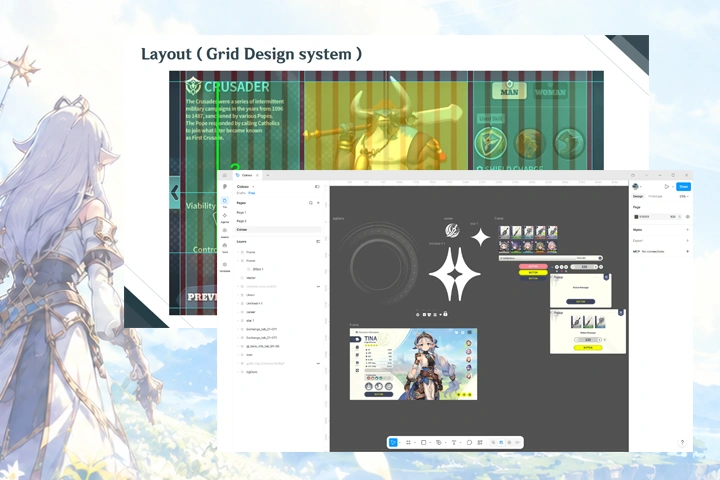Open the 25% zoom dropdown
720x480 pixels.
[x=684, y=196]
